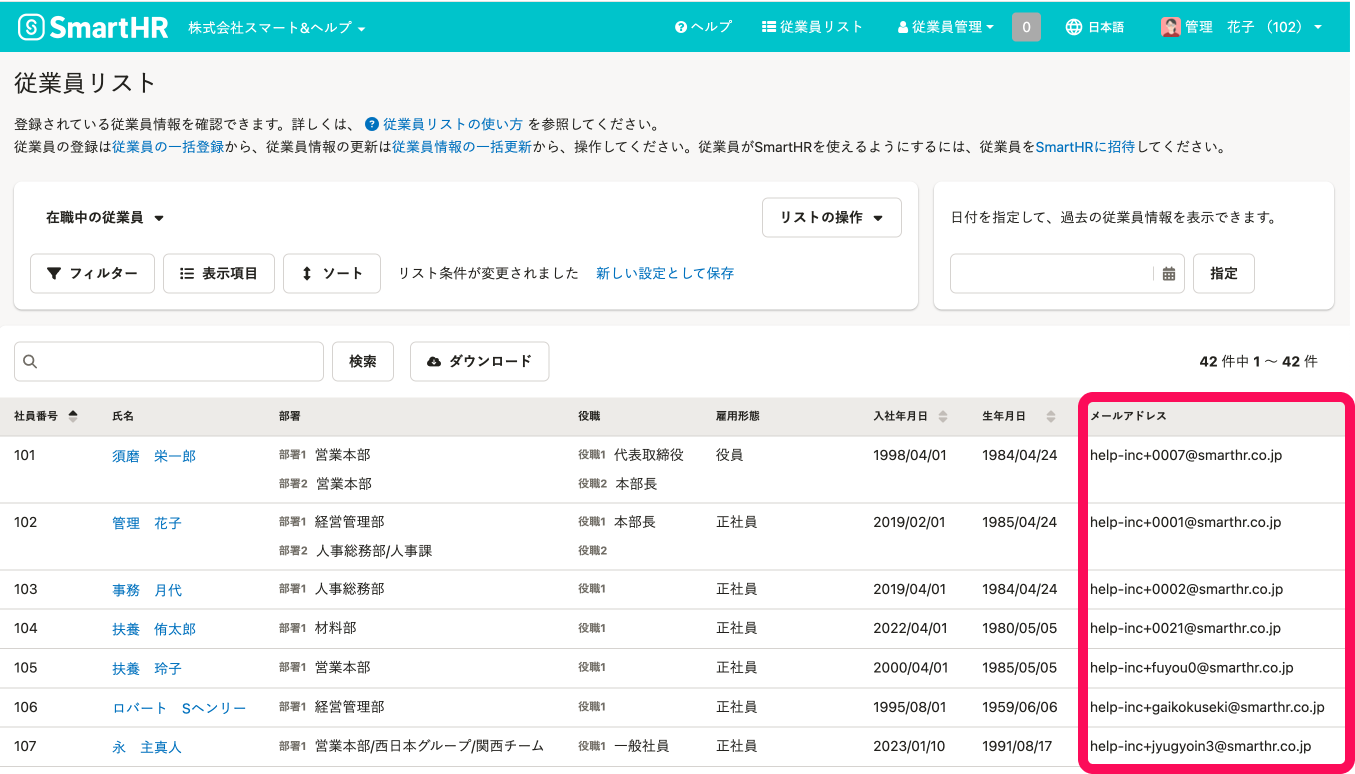Click the フィルター button
Viewport: 1355px width, 774px height.
pos(92,273)
